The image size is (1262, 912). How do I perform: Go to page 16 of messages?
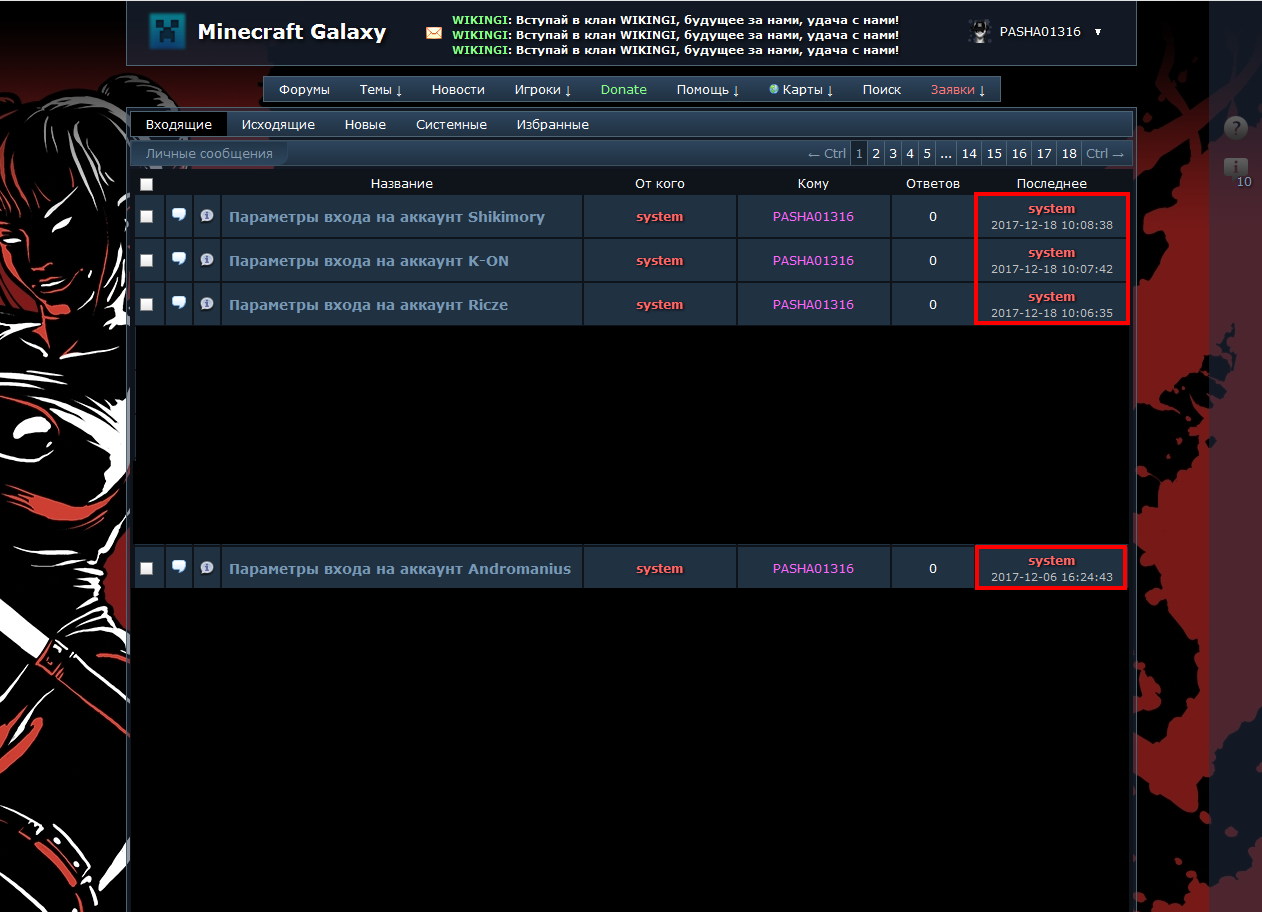(1019, 154)
